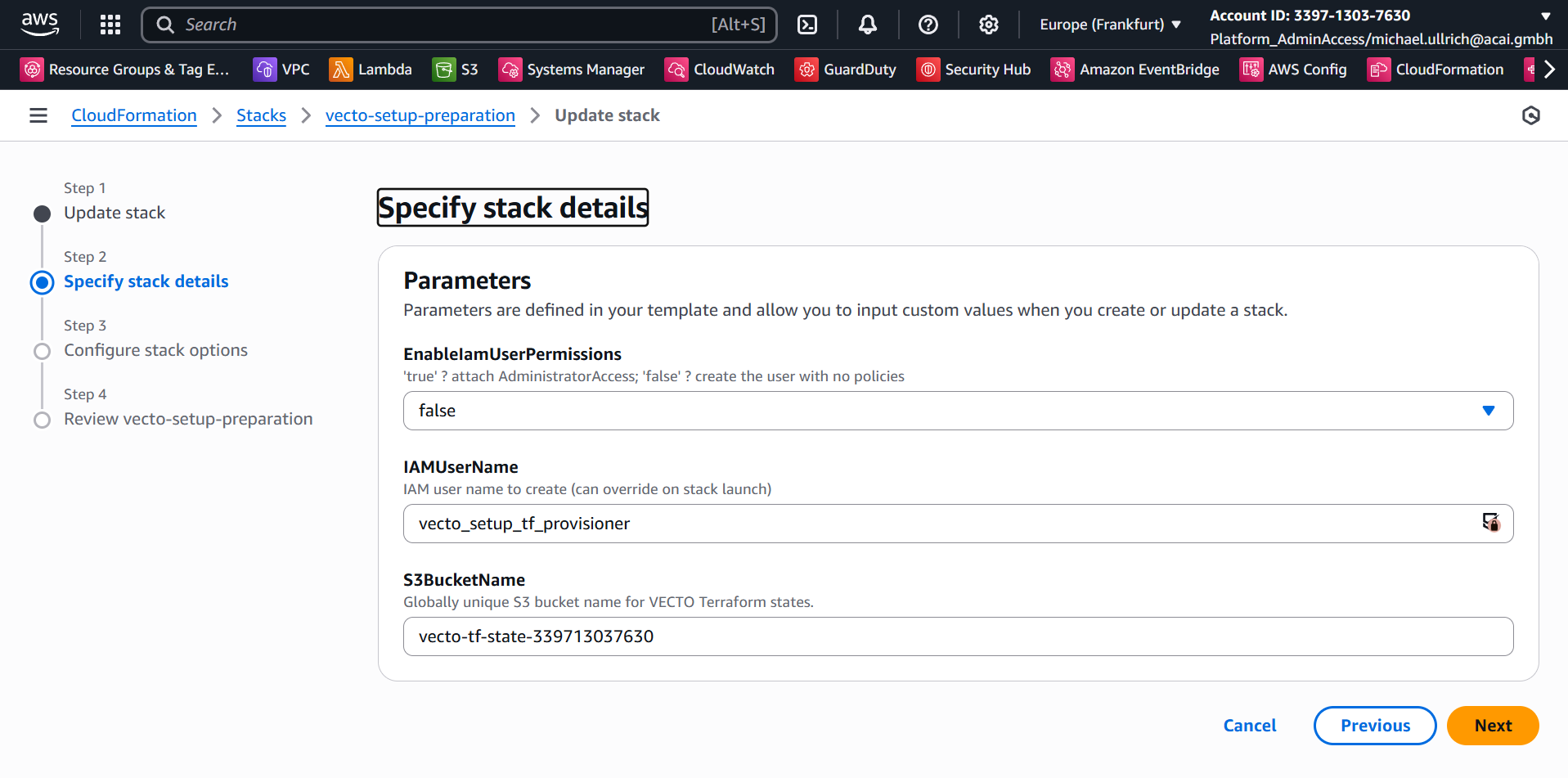Focus the top Search bar
The width and height of the screenshot is (1568, 778).
[x=459, y=25]
